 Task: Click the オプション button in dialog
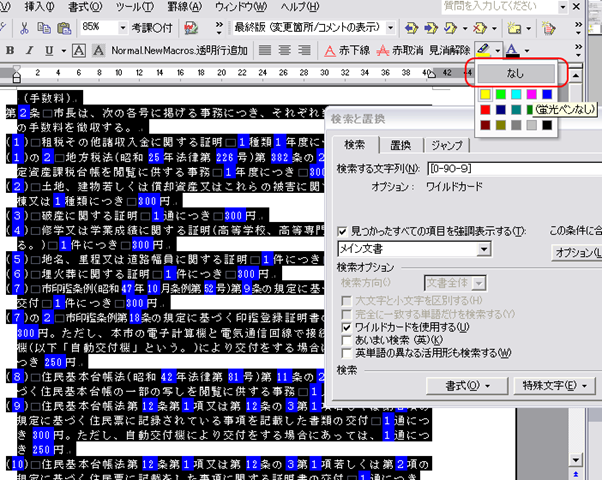point(577,252)
